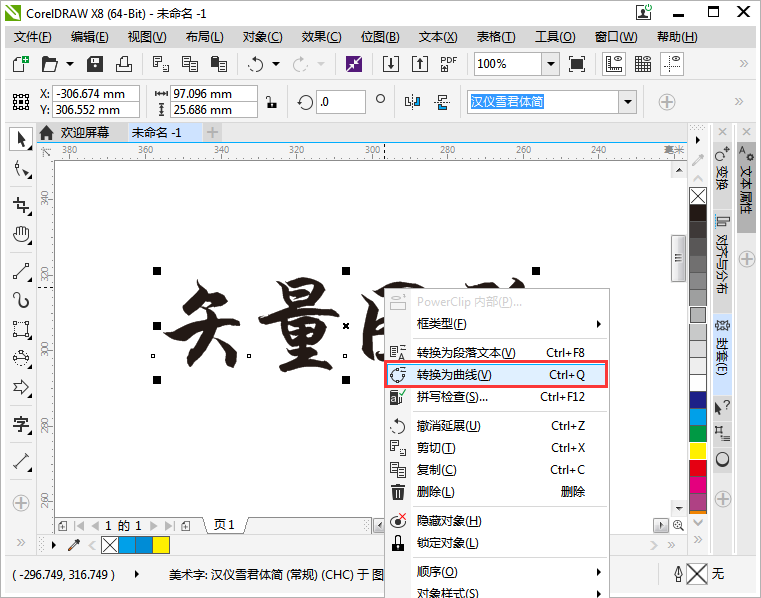The image size is (761, 598).
Task: Select the Pan hand tool
Action: point(20,236)
